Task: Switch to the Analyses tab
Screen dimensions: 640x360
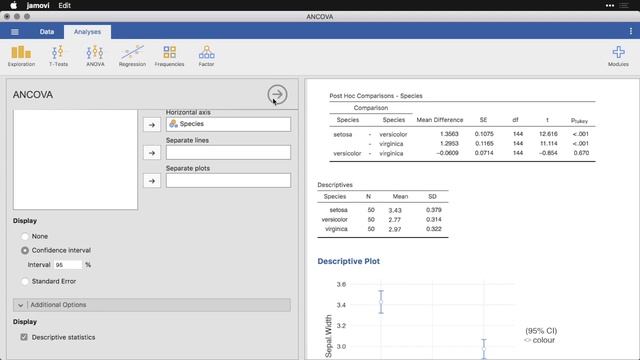Action: [87, 32]
